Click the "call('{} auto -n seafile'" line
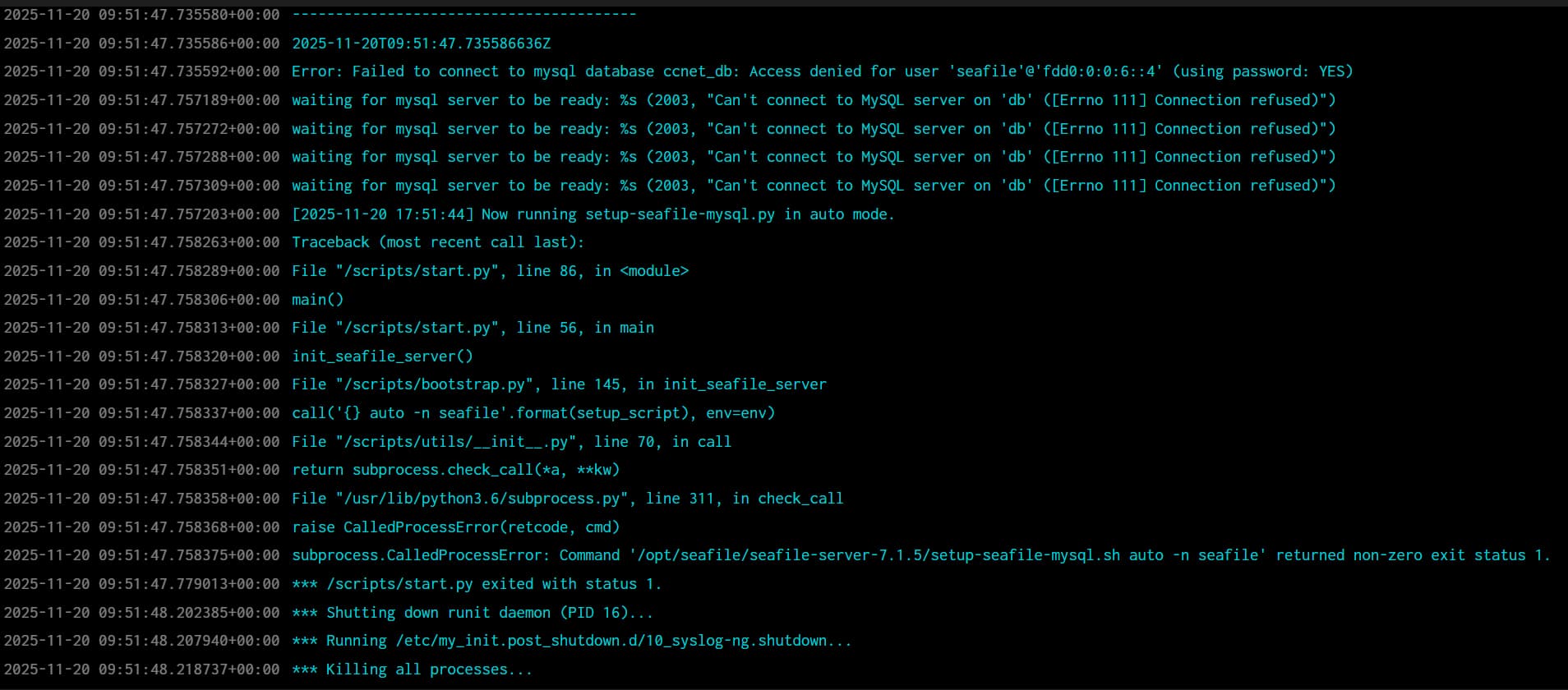 [533, 413]
